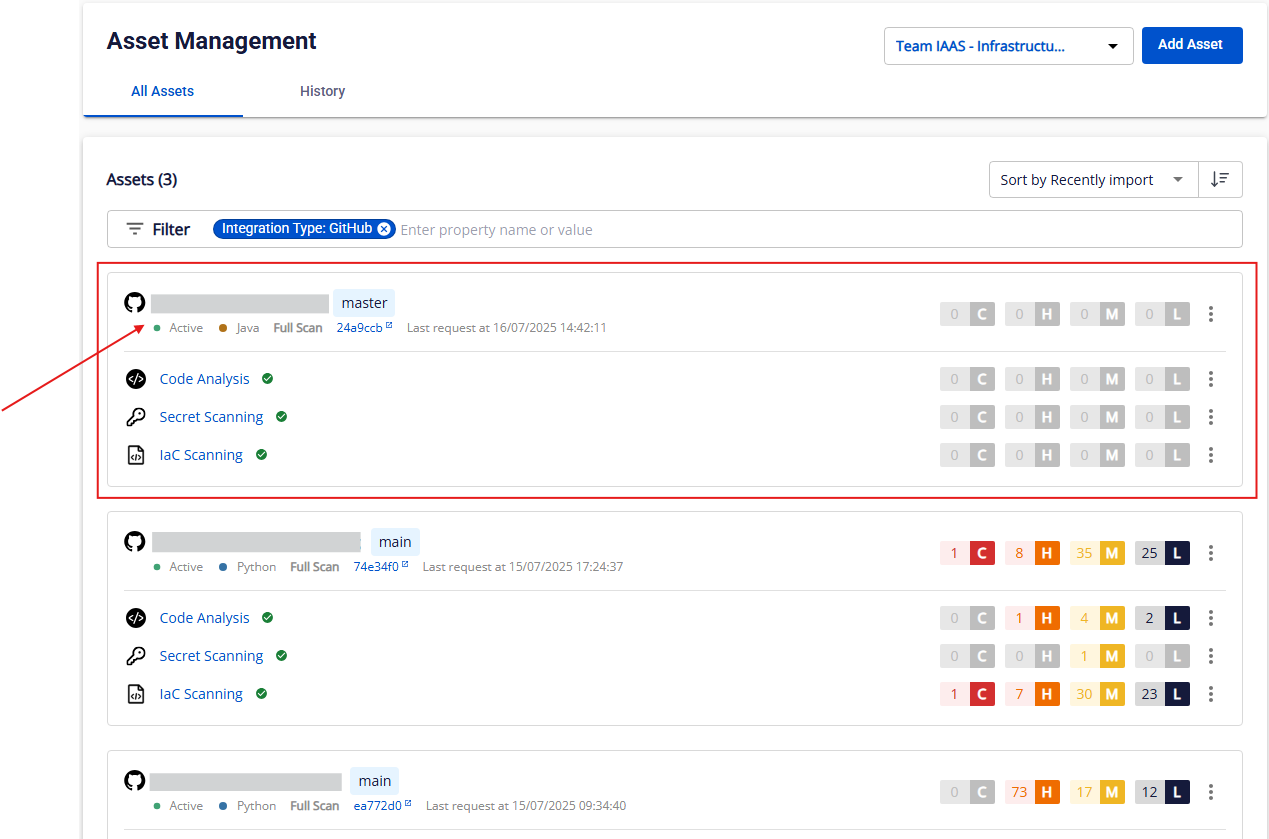Click GitHub icon of the master asset
The height and width of the screenshot is (839, 1269).
135,303
